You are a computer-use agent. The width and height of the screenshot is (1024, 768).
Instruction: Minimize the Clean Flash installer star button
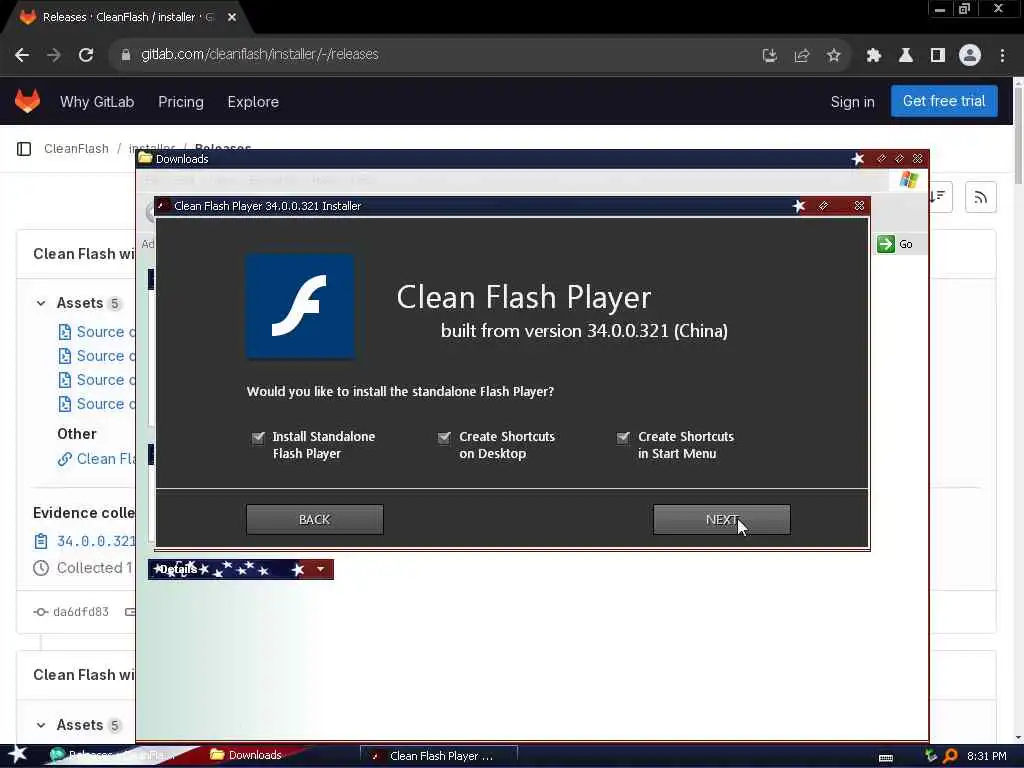[799, 206]
